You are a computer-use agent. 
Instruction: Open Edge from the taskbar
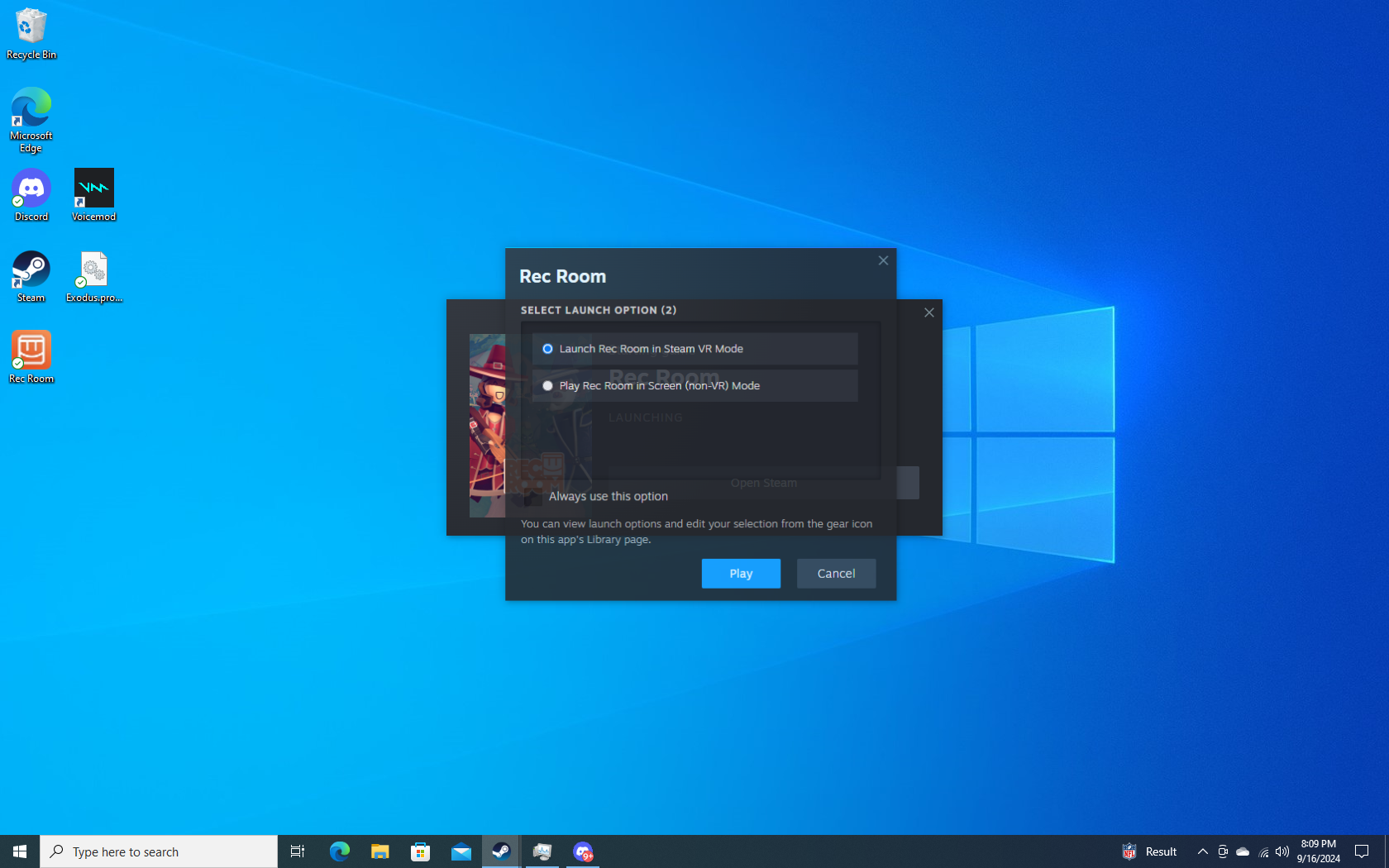(x=339, y=851)
